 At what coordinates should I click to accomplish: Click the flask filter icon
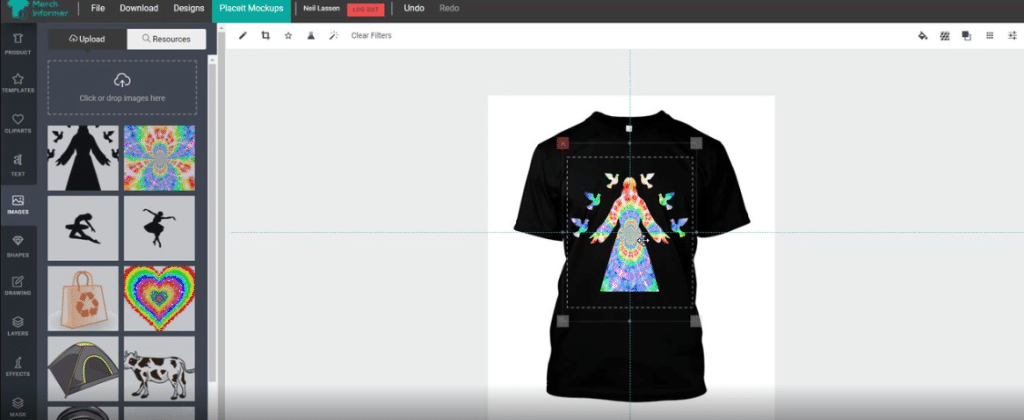(311, 35)
